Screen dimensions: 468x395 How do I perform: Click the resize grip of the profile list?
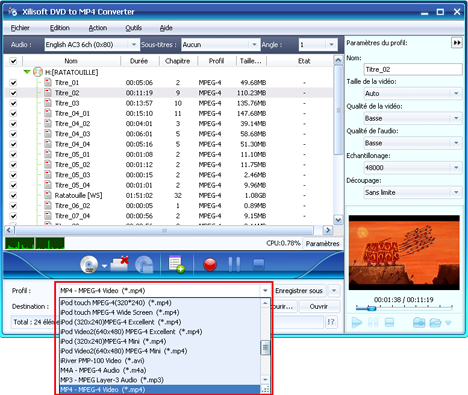point(265,389)
